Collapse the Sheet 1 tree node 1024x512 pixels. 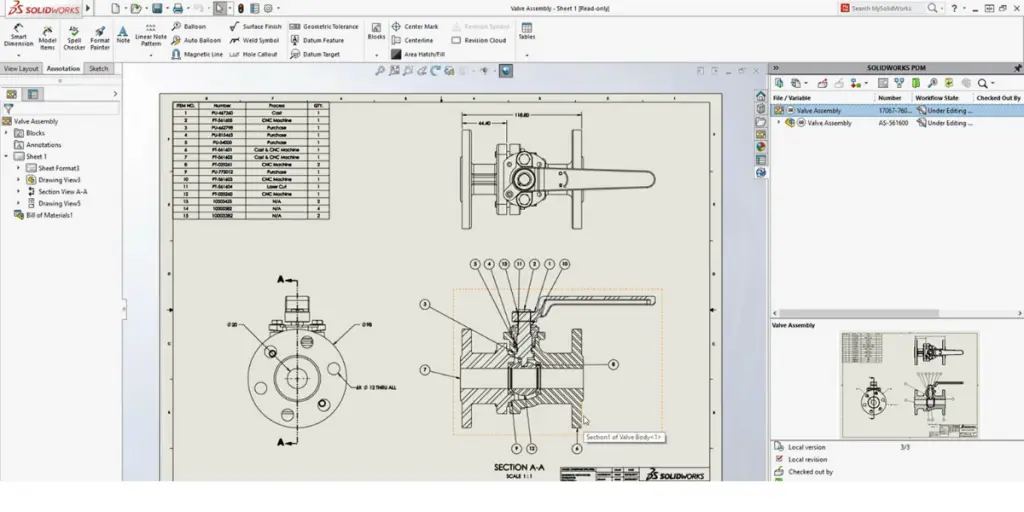tap(8, 157)
